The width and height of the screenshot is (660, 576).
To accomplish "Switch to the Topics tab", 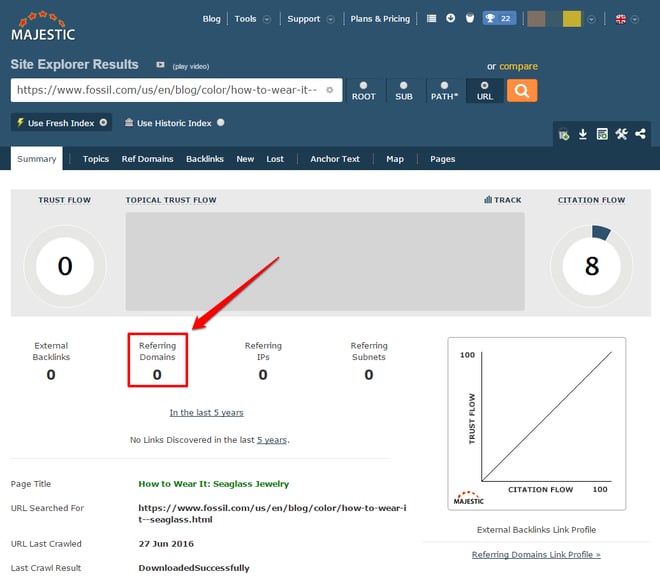I will pos(96,159).
